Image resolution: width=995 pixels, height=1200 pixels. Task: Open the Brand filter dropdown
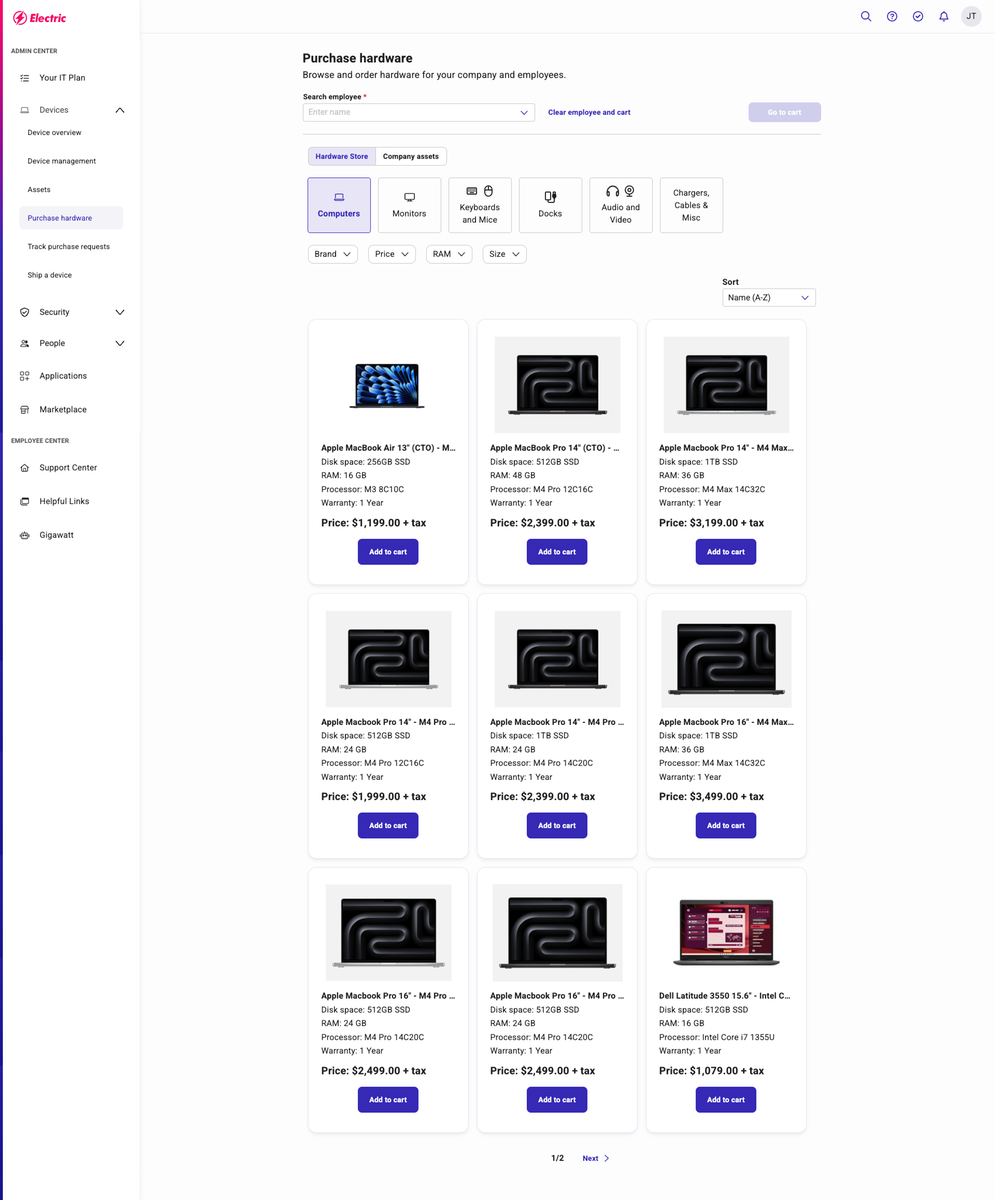pyautogui.click(x=332, y=254)
